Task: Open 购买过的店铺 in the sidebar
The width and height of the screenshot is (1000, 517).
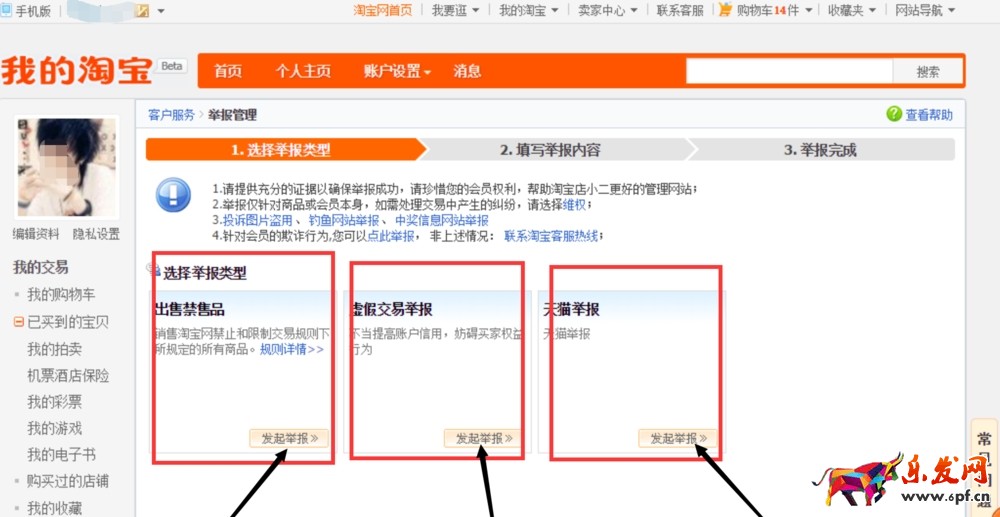Action: pyautogui.click(x=68, y=481)
